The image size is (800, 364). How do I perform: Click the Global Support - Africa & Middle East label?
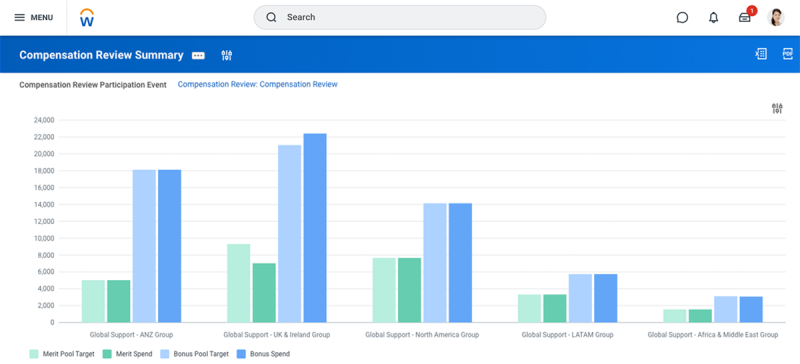pyautogui.click(x=713, y=335)
